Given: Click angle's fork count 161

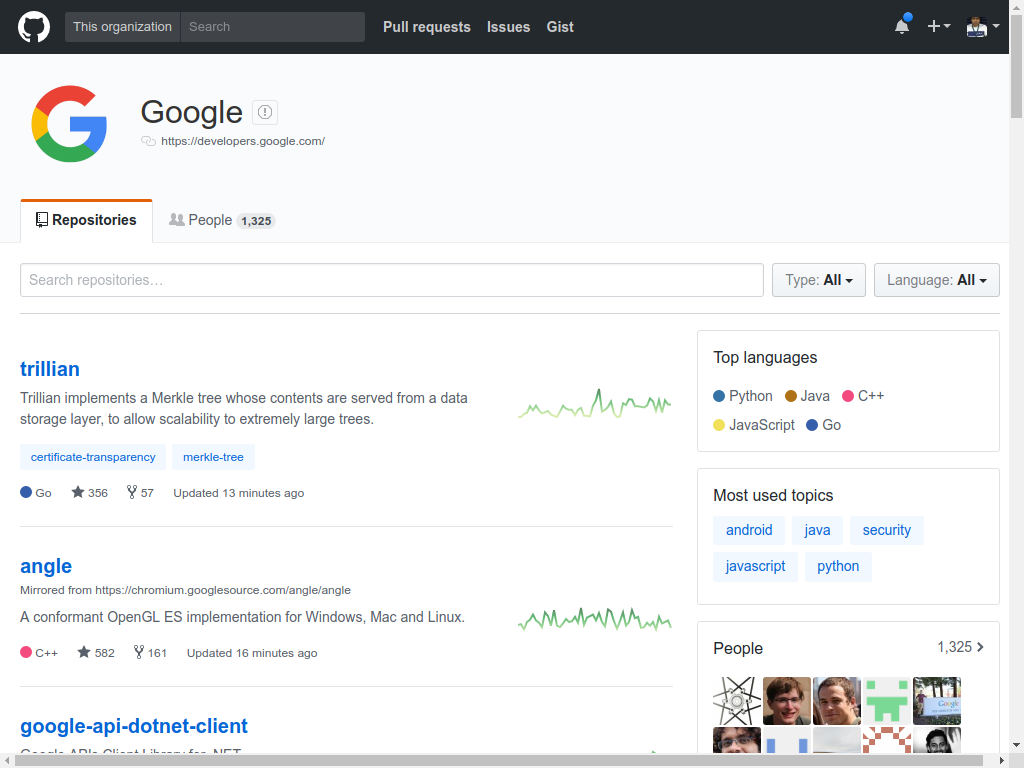Looking at the screenshot, I should pos(150,652).
